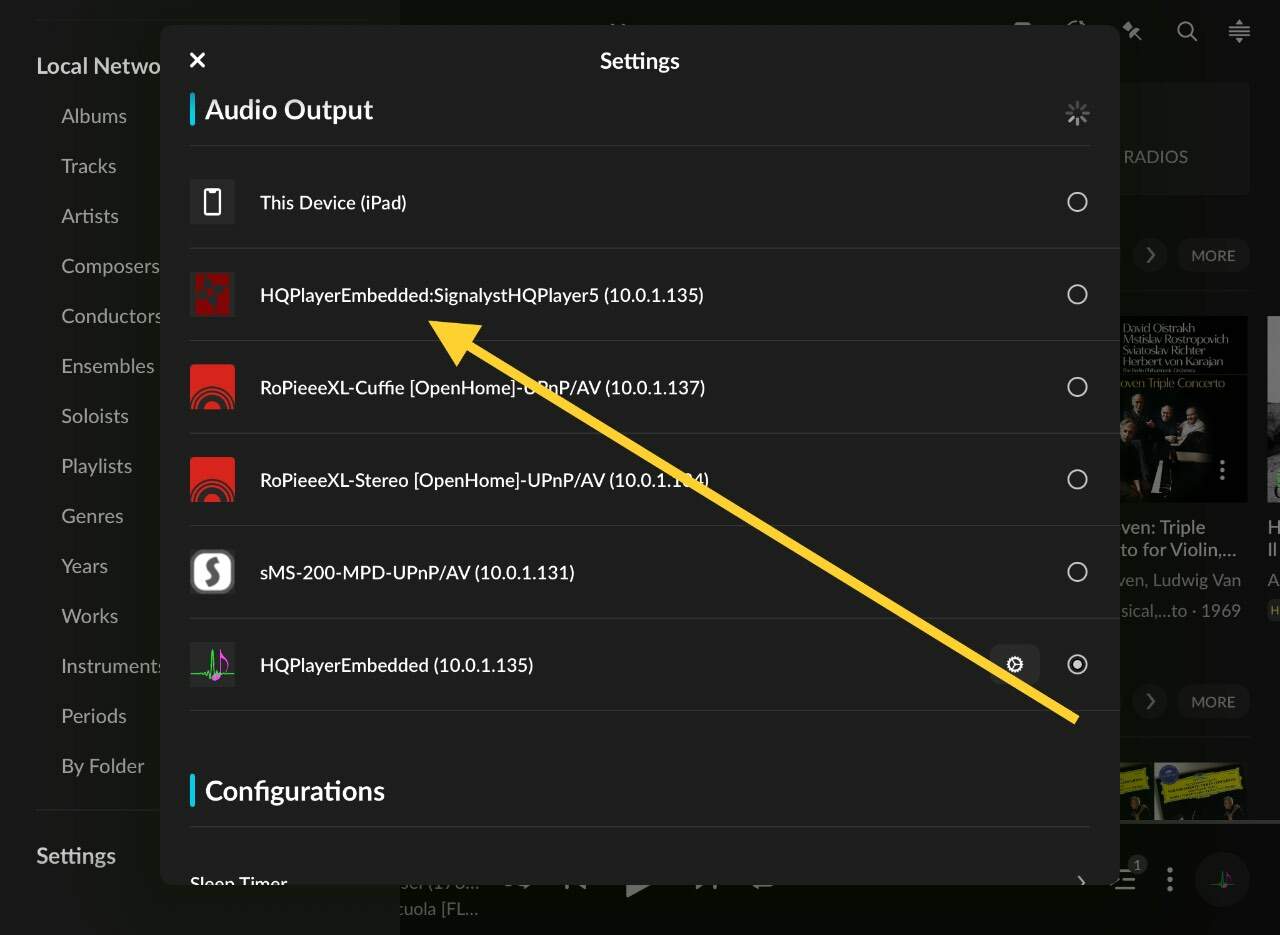The height and width of the screenshot is (935, 1280).
Task: Choose sMS-200-MPD-UPnP/AV radio button
Action: 1077,572
